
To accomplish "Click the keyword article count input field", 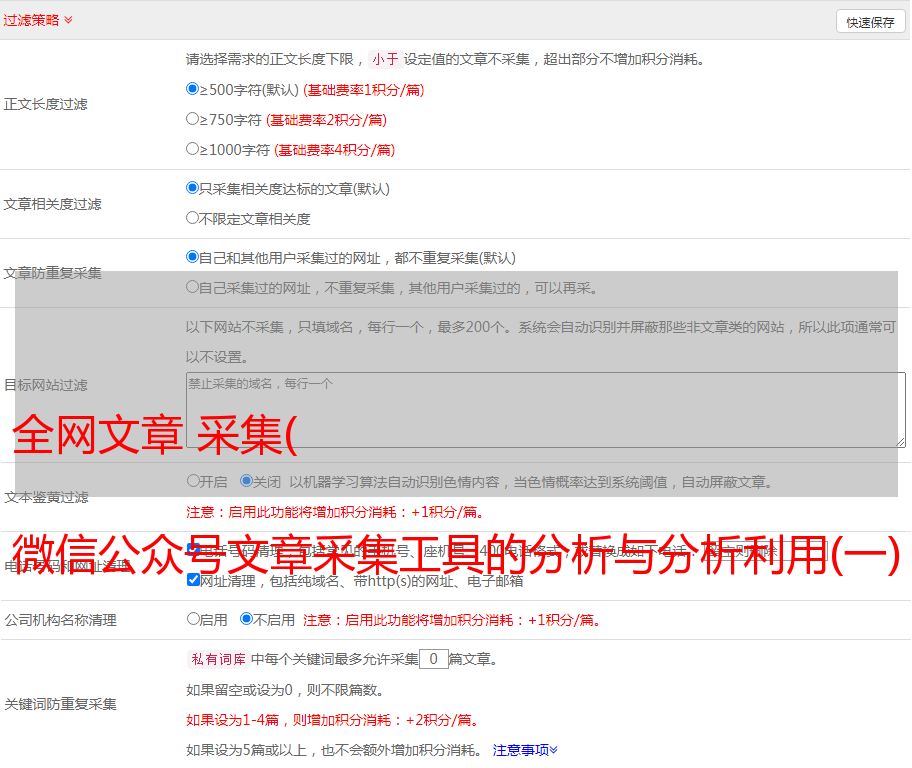I will 434,659.
